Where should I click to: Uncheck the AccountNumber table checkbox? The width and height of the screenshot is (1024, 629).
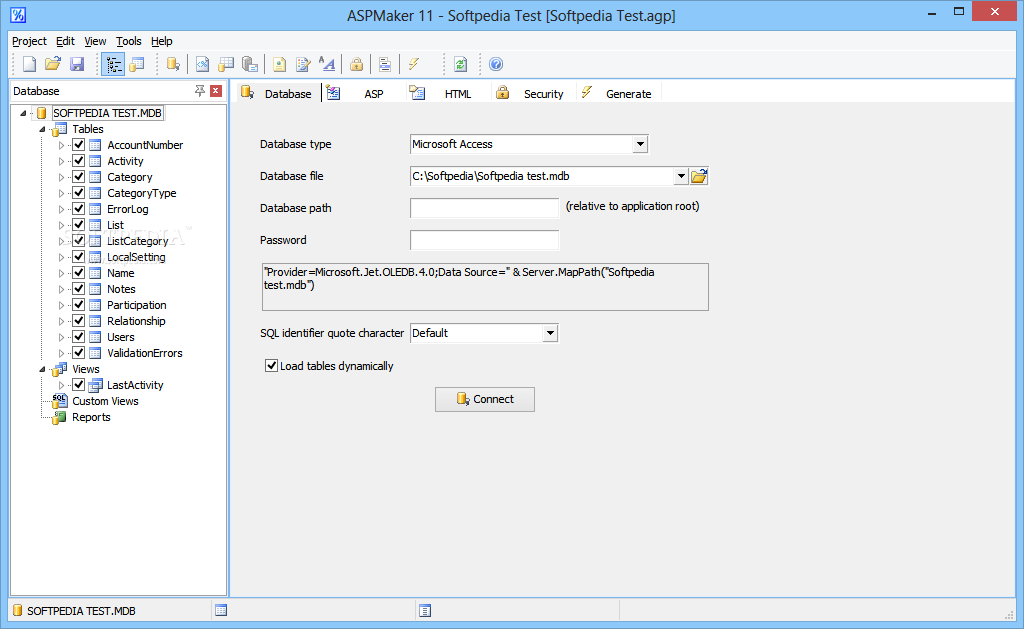tap(78, 144)
